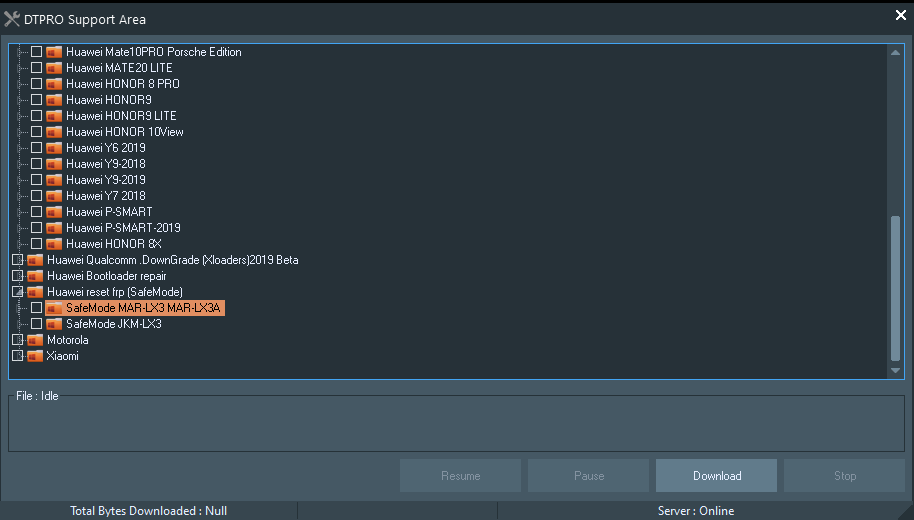Screen dimensions: 914x520
Task: Click folder icon next to Huawei MATE20 LITE
Action: tap(54, 68)
